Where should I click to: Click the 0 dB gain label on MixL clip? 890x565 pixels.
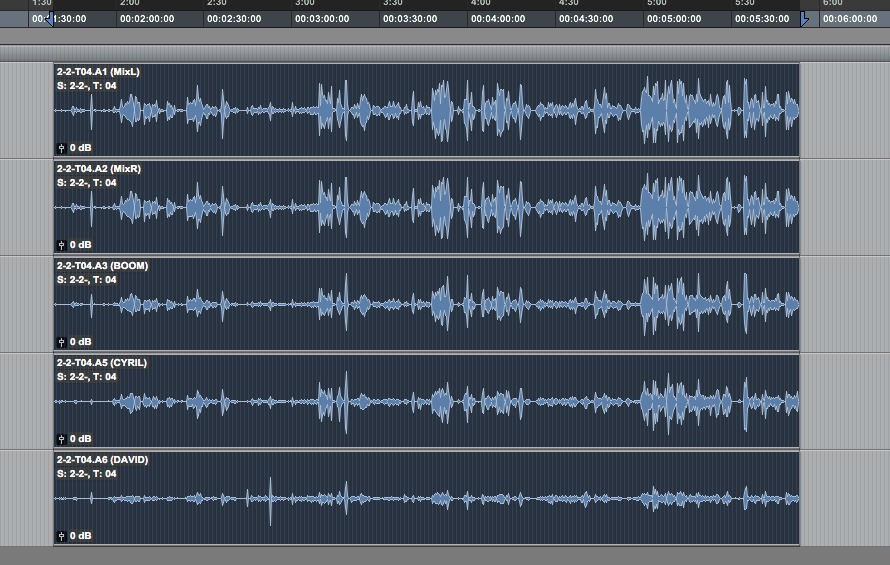[x=80, y=148]
